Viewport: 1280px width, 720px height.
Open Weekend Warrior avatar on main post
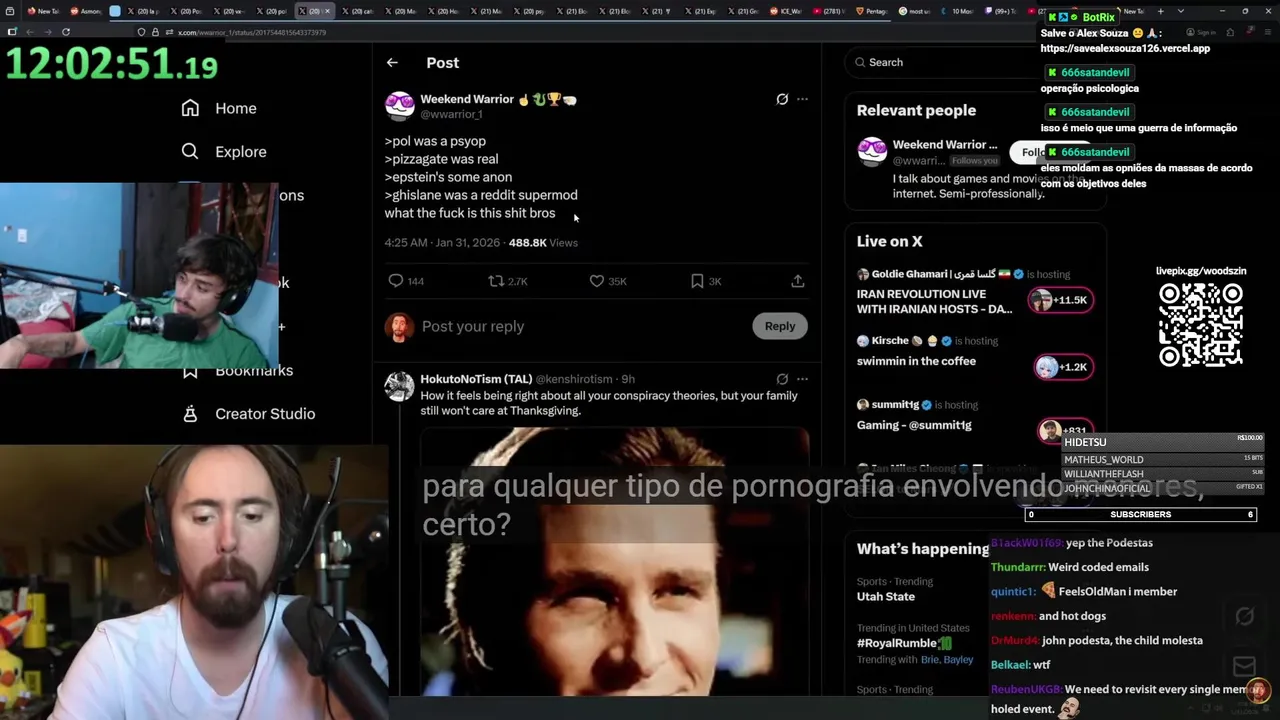click(x=399, y=106)
